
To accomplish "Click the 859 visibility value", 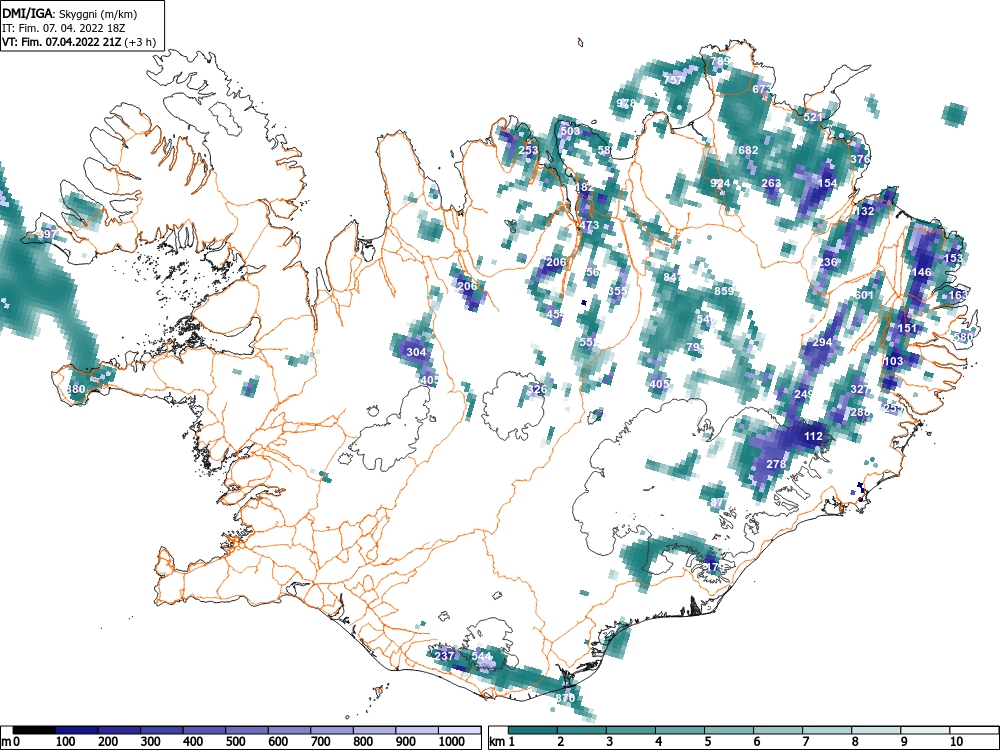I will point(724,291).
